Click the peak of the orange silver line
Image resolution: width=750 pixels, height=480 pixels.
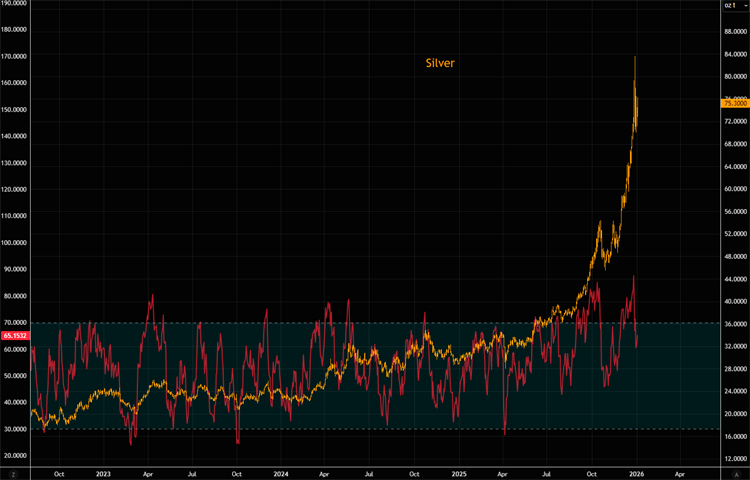(x=636, y=57)
